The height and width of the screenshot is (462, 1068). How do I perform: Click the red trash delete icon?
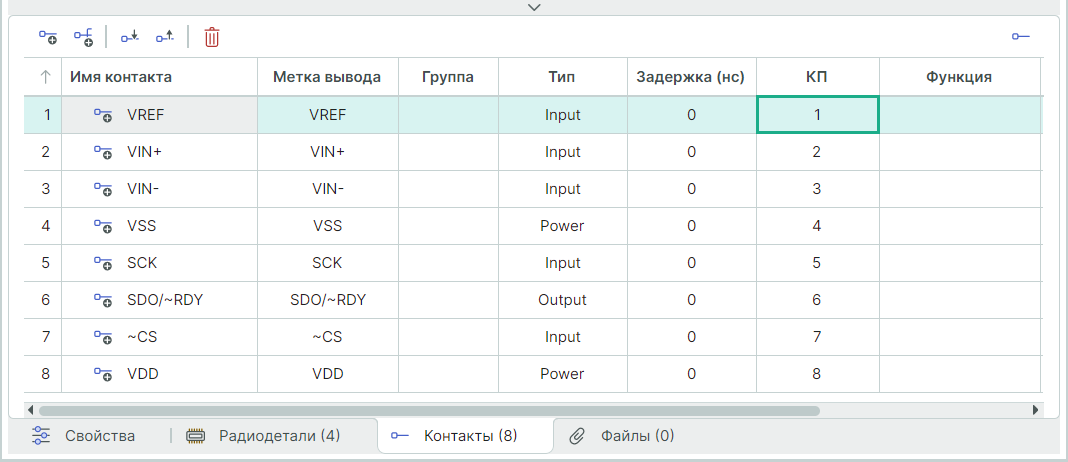coord(212,38)
